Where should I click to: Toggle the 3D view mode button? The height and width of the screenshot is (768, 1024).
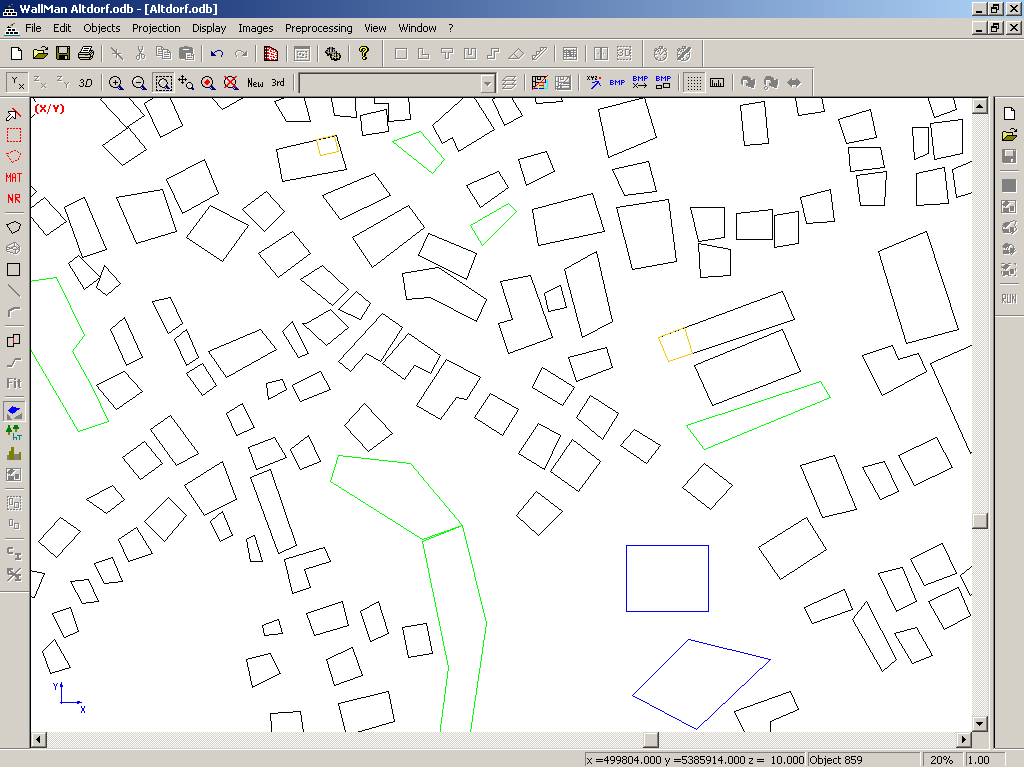[86, 83]
